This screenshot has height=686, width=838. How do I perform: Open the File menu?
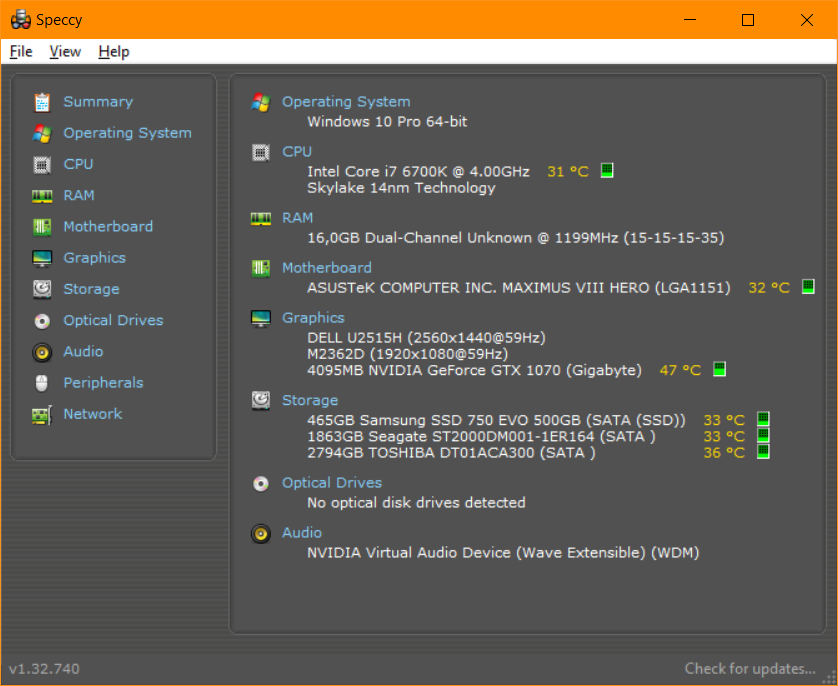pos(21,52)
